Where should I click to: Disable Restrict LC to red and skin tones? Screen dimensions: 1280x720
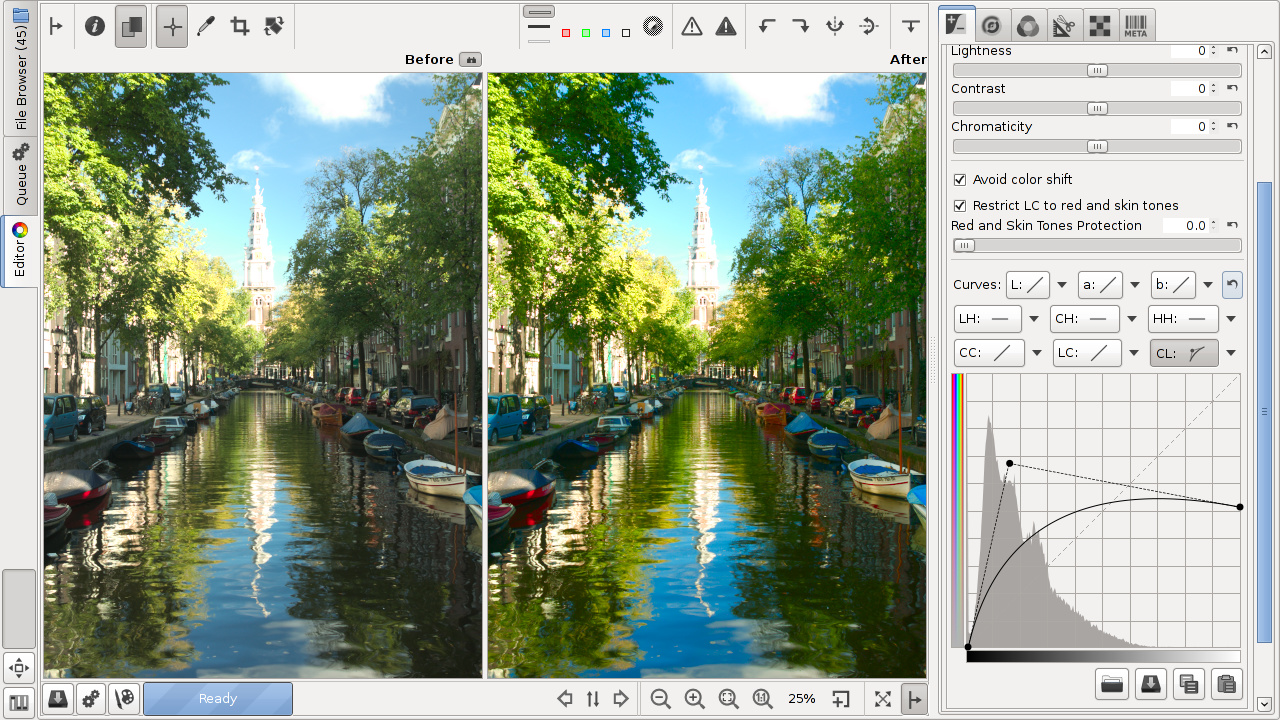point(960,206)
